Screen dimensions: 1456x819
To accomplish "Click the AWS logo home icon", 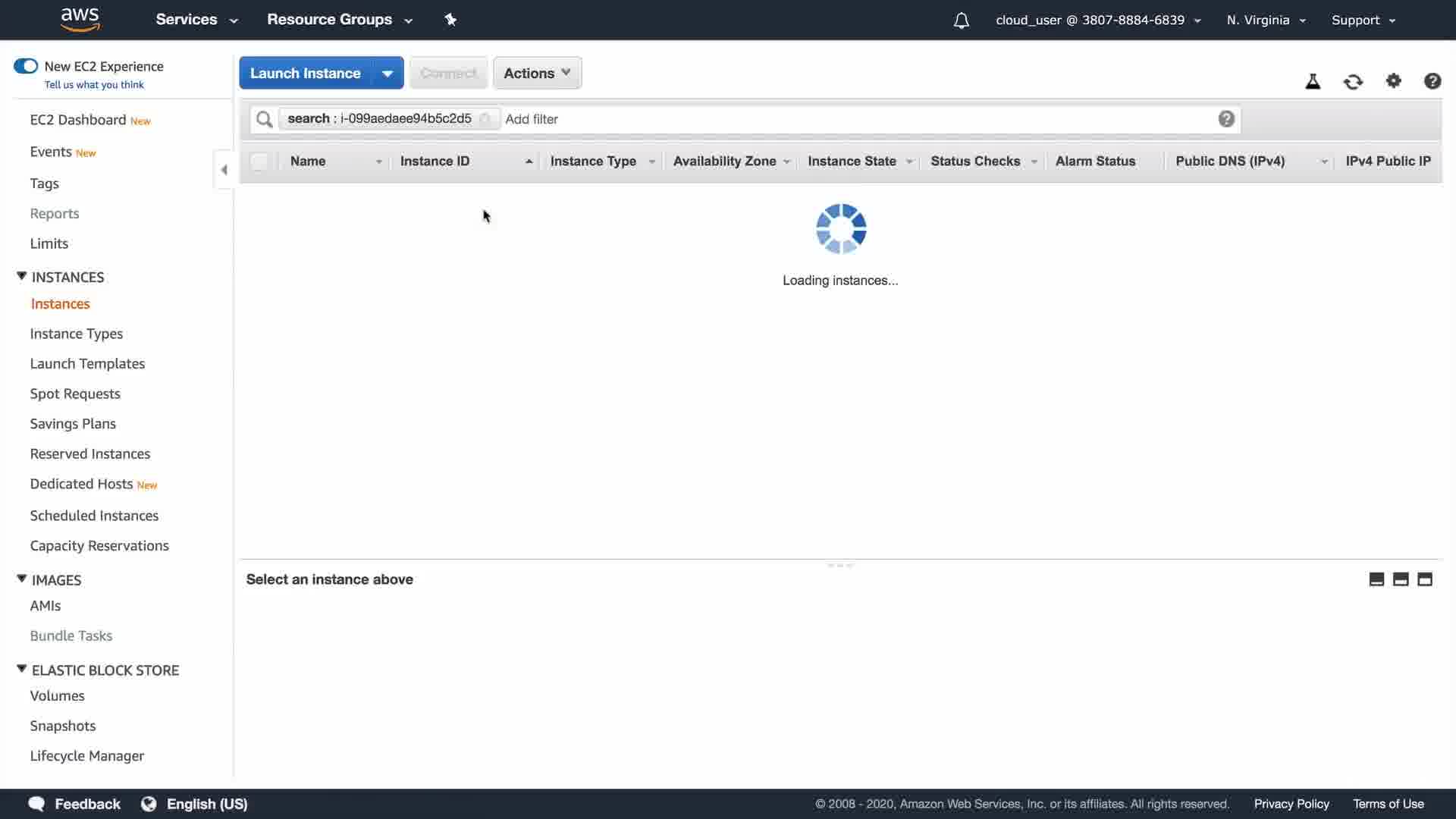I will pyautogui.click(x=80, y=20).
